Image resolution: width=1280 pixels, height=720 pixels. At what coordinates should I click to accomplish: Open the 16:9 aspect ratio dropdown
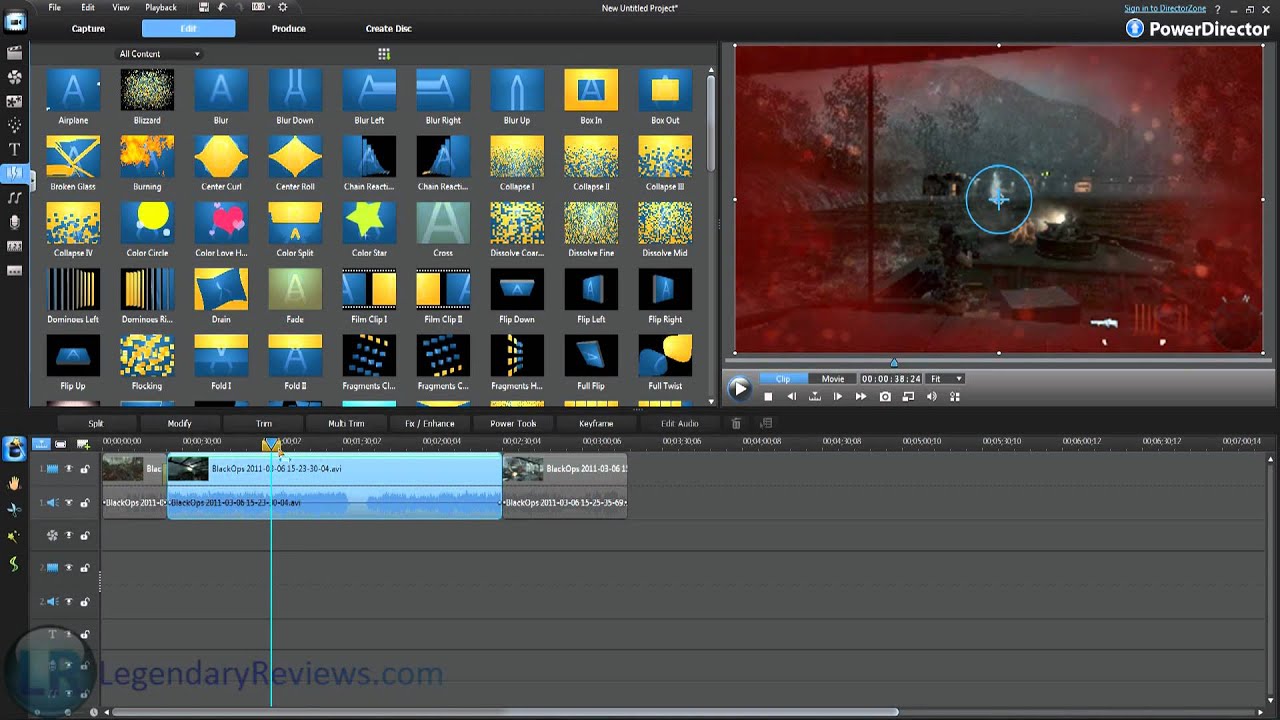[260, 7]
